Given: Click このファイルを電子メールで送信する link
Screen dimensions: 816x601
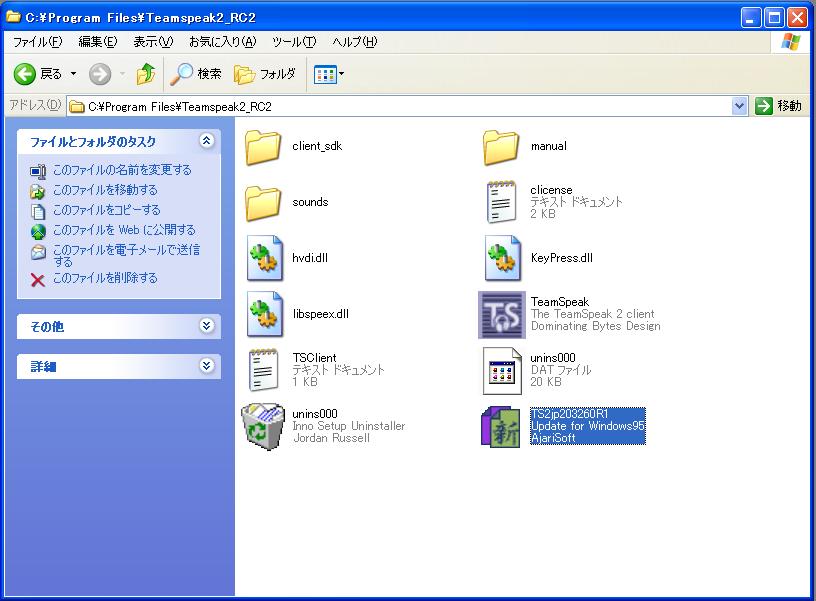Looking at the screenshot, I should coord(126,255).
